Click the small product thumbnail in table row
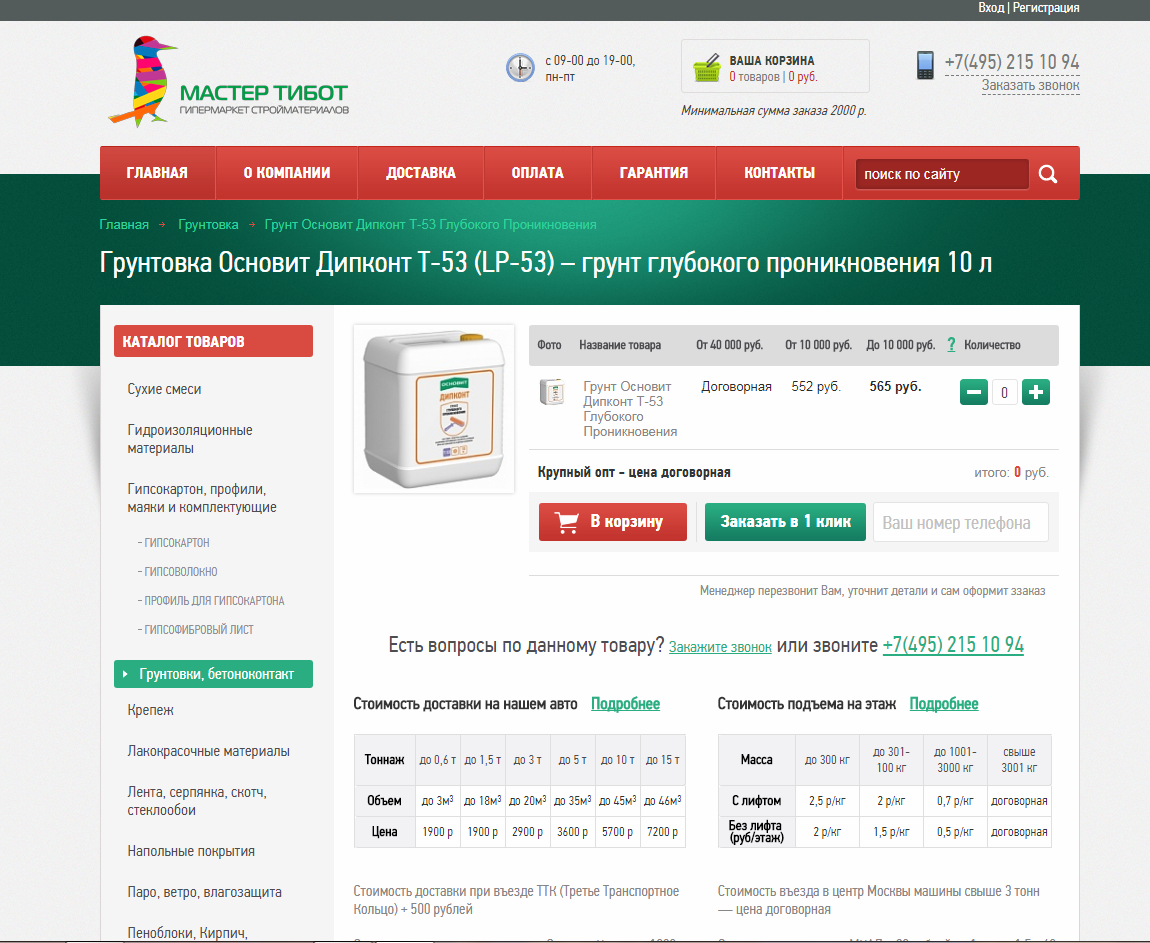The width and height of the screenshot is (1150, 943). pyautogui.click(x=552, y=392)
